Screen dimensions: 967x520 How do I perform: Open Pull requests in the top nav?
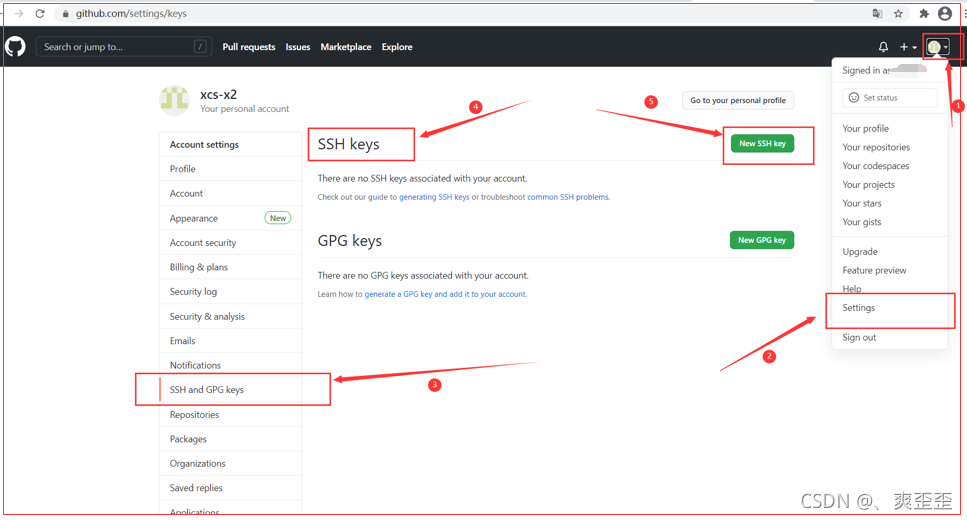point(249,47)
